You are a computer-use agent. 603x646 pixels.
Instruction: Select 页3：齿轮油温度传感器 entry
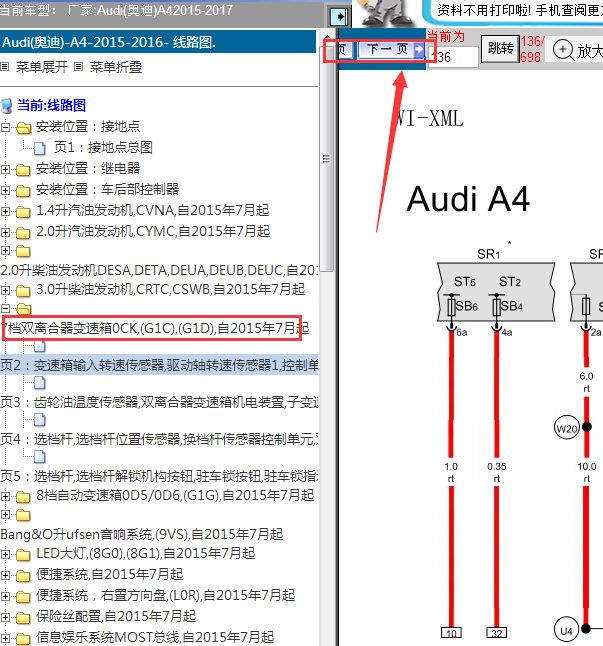tap(159, 402)
